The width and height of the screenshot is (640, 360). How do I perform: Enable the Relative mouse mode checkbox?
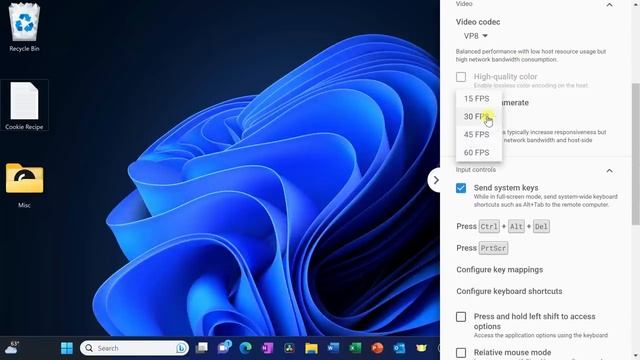coord(461,353)
